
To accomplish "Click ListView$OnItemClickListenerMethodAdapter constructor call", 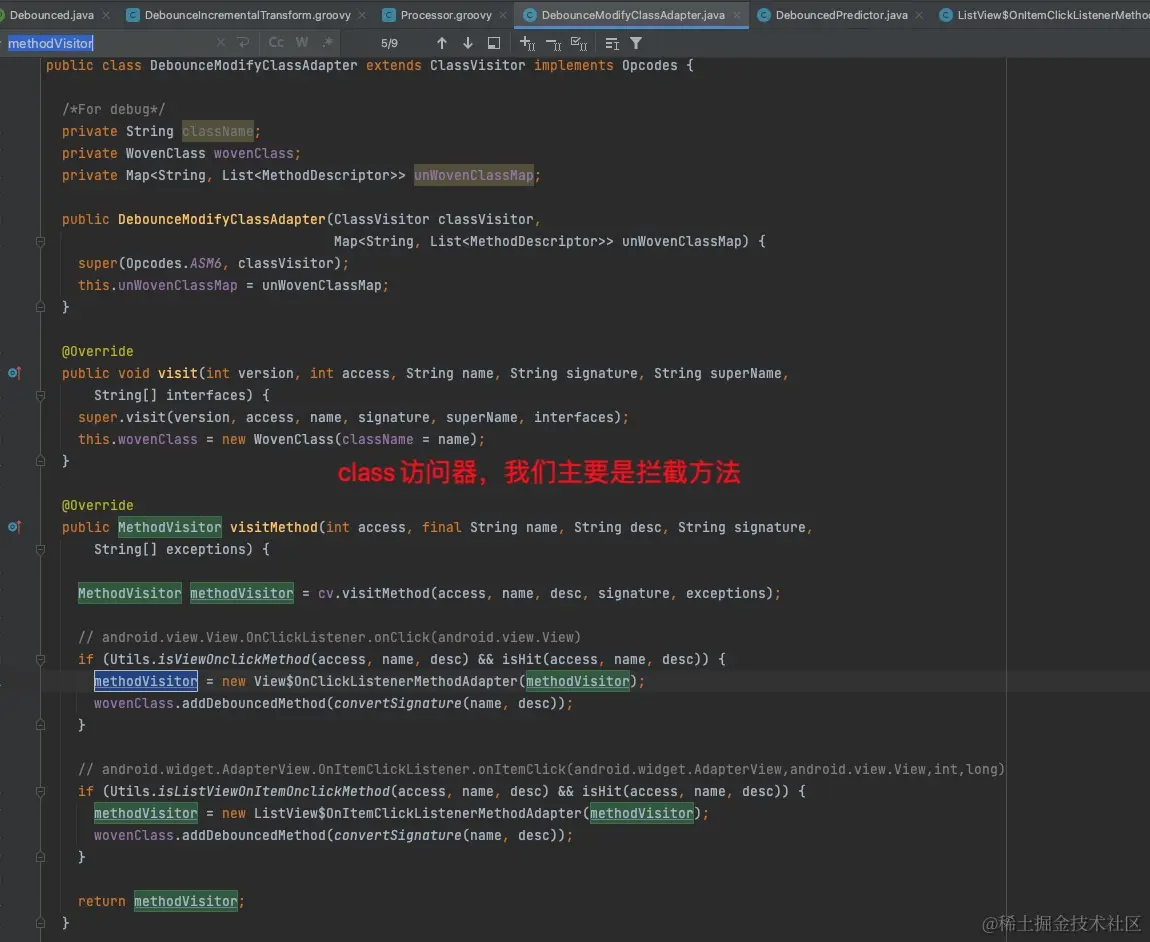I will tap(417, 813).
